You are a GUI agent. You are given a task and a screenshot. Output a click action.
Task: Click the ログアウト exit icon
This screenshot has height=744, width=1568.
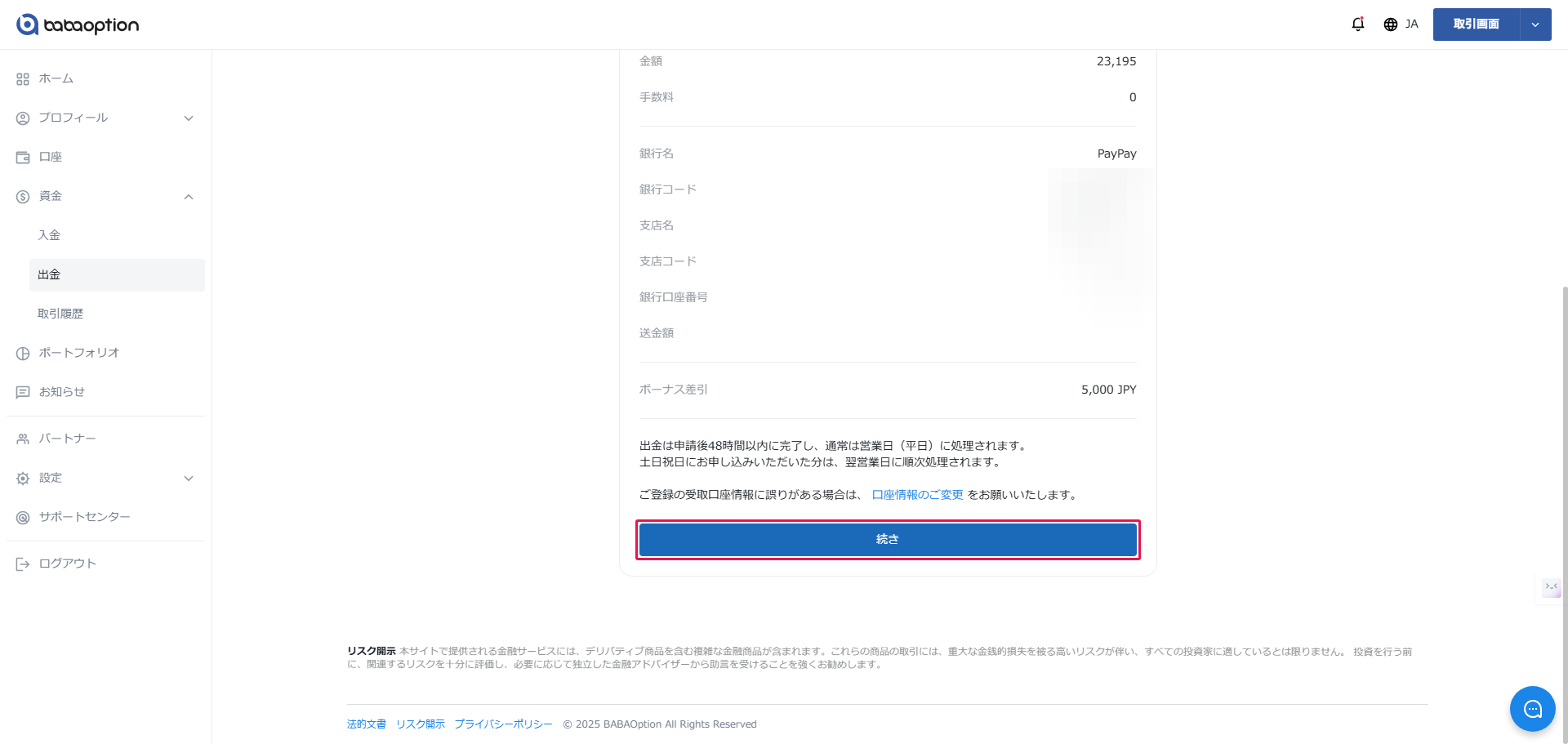click(x=23, y=564)
